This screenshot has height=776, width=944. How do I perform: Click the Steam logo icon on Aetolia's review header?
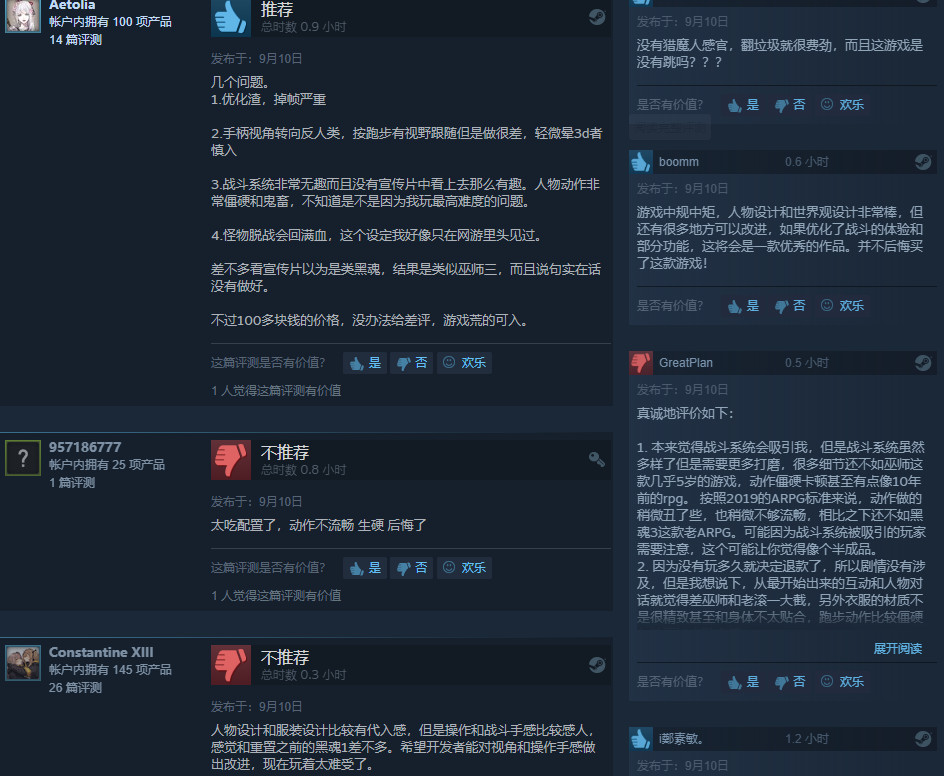pyautogui.click(x=597, y=17)
